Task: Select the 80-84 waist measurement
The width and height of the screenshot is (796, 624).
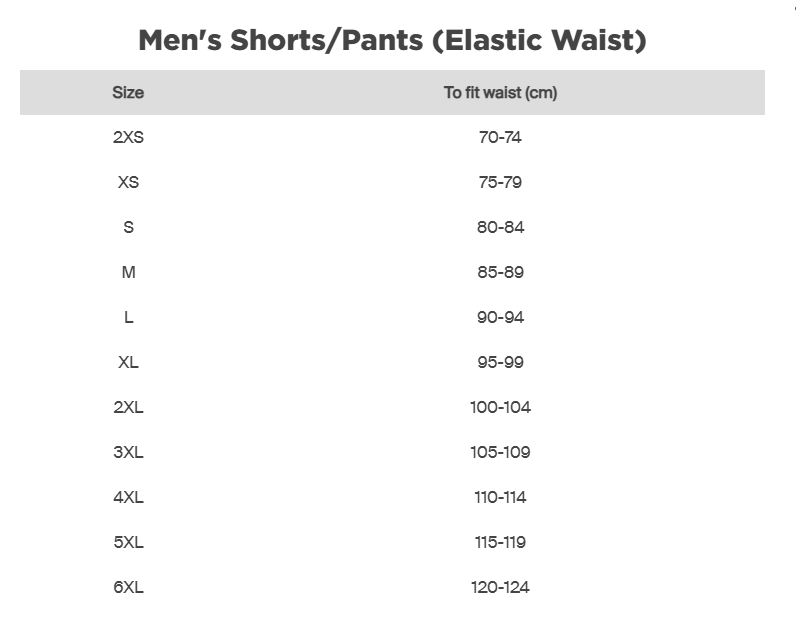Action: coord(500,227)
